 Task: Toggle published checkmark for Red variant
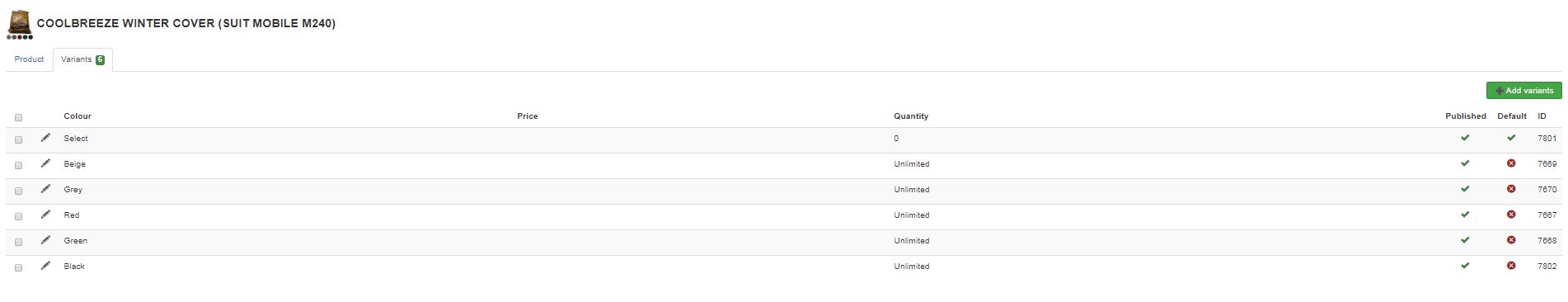[x=1465, y=215]
